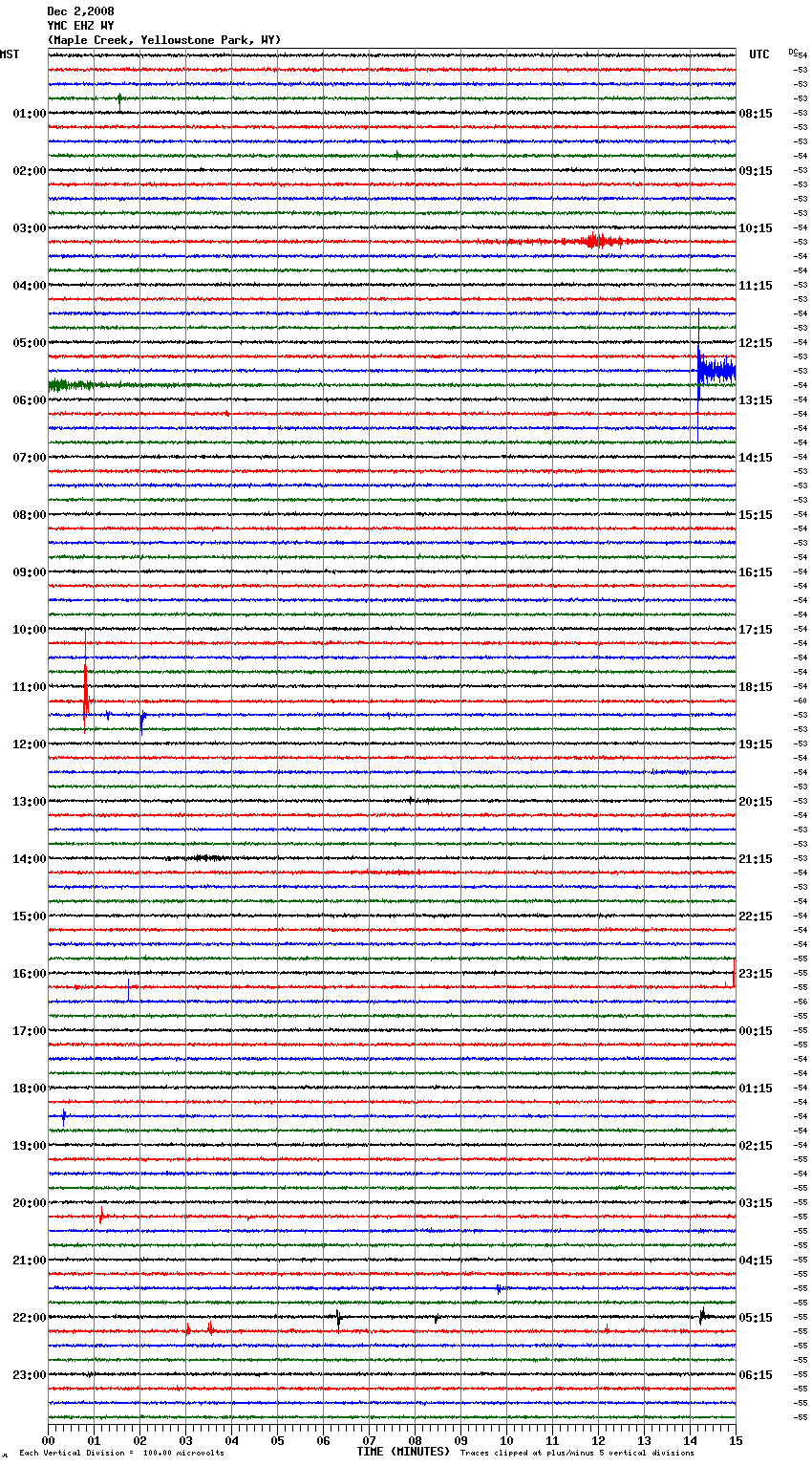Select the 23:00 MST row label

(29, 1375)
